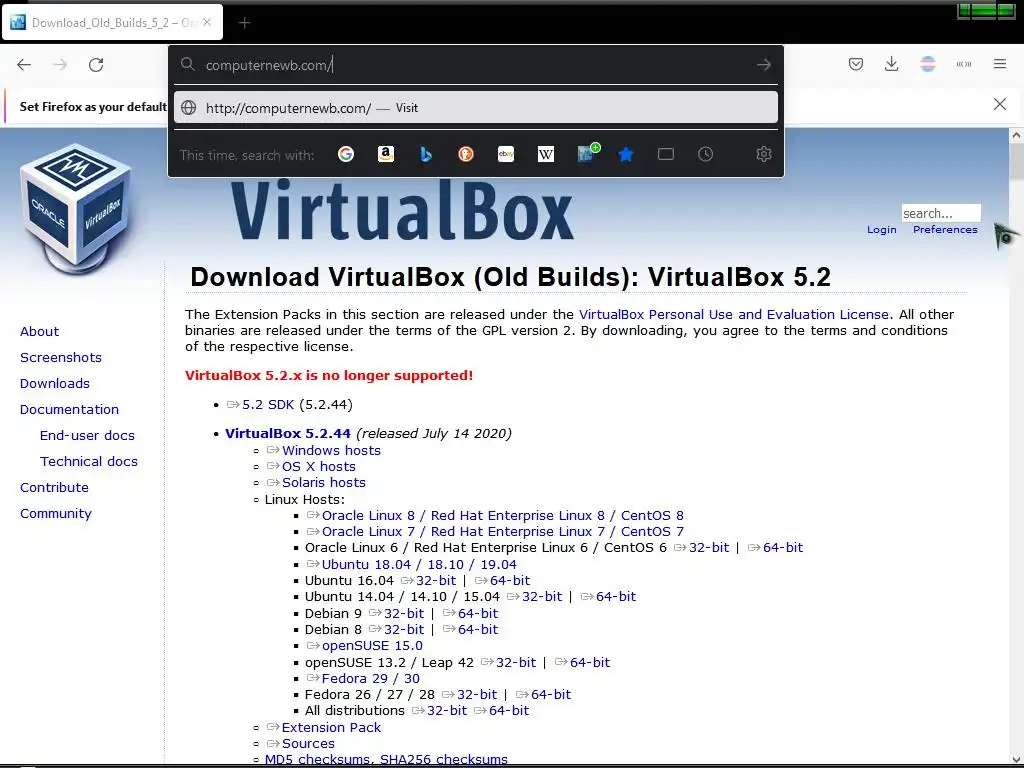Click in the address bar text field

coord(475,65)
